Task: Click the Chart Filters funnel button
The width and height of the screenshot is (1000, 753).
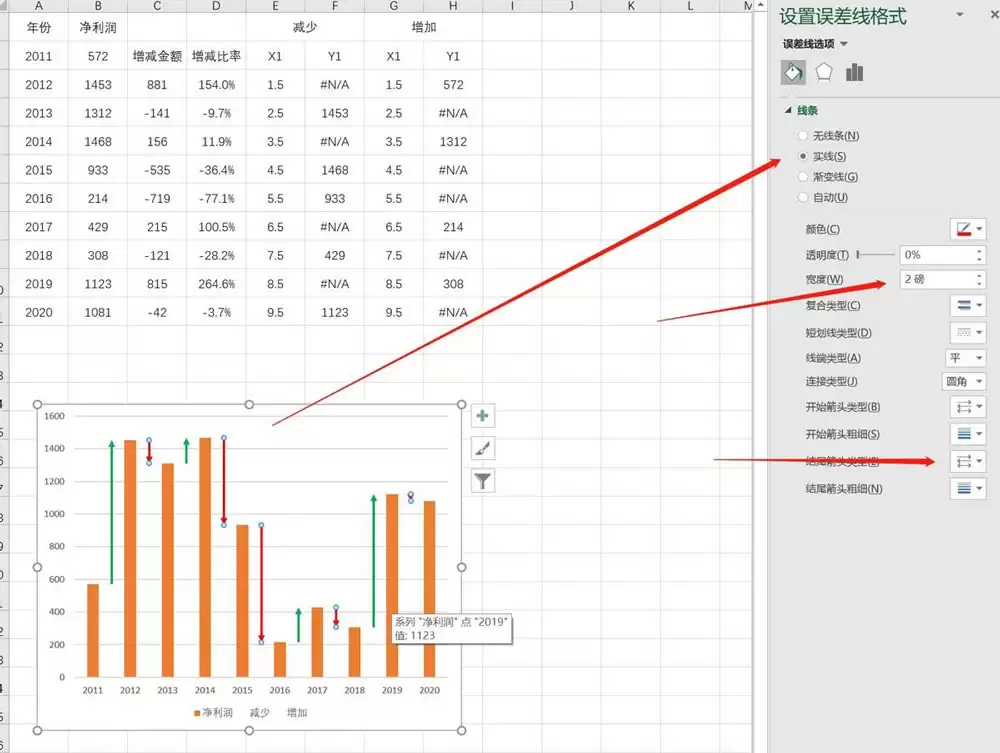Action: point(483,481)
